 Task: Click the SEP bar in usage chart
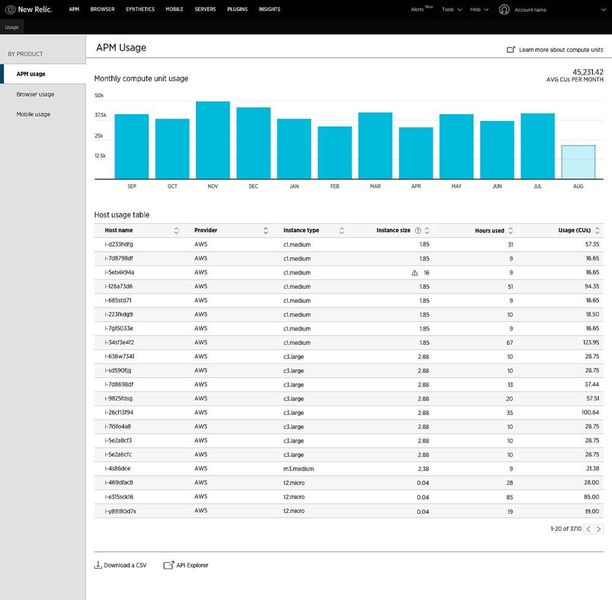pyautogui.click(x=132, y=146)
